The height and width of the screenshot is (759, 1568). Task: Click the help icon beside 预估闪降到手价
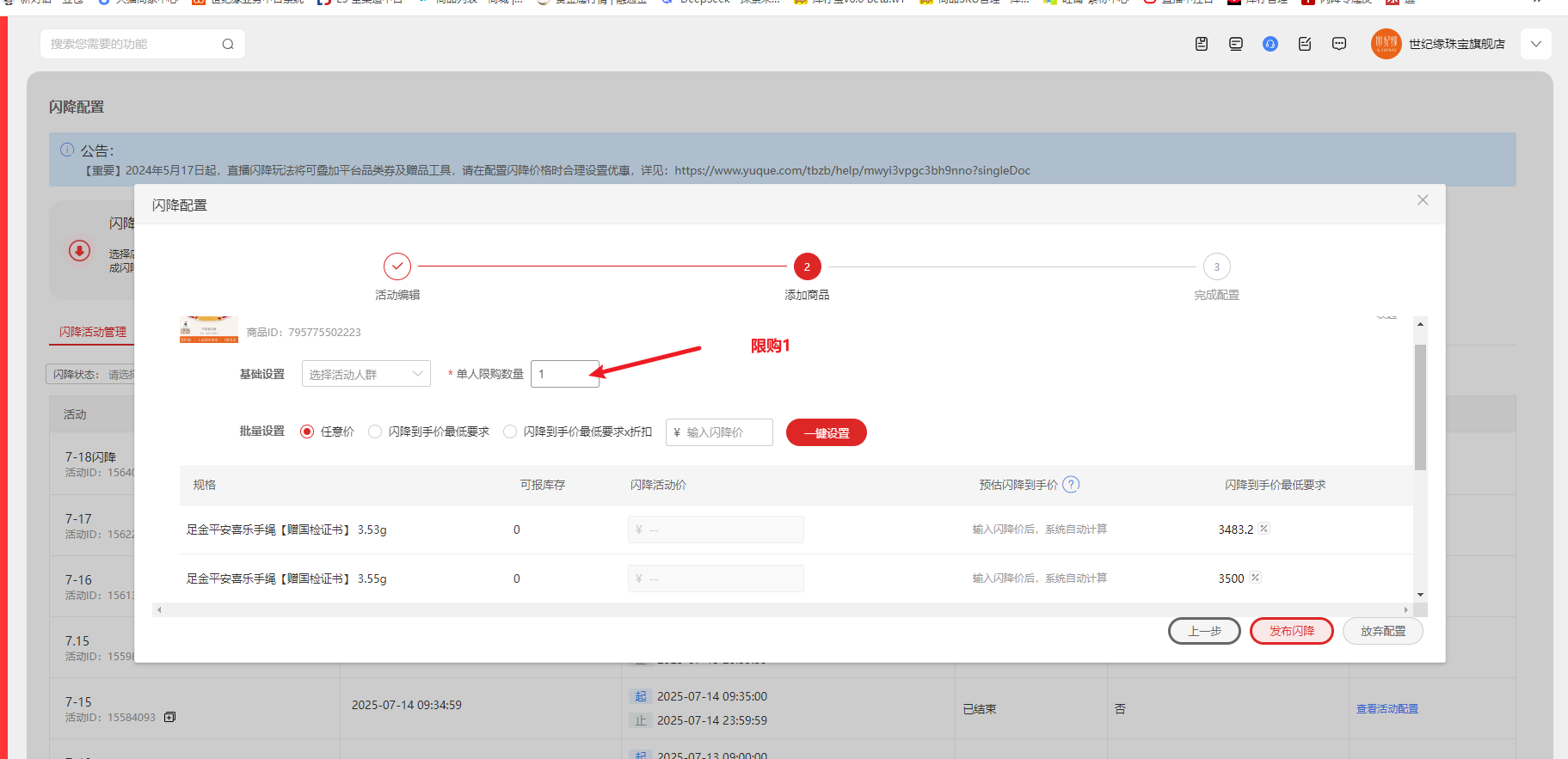(x=1071, y=485)
